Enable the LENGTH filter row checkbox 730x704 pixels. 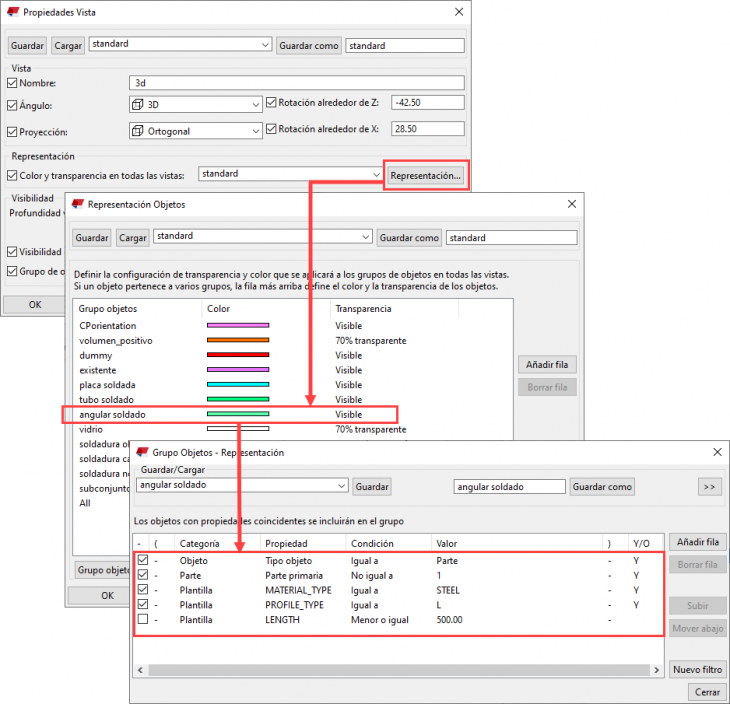coord(143,620)
